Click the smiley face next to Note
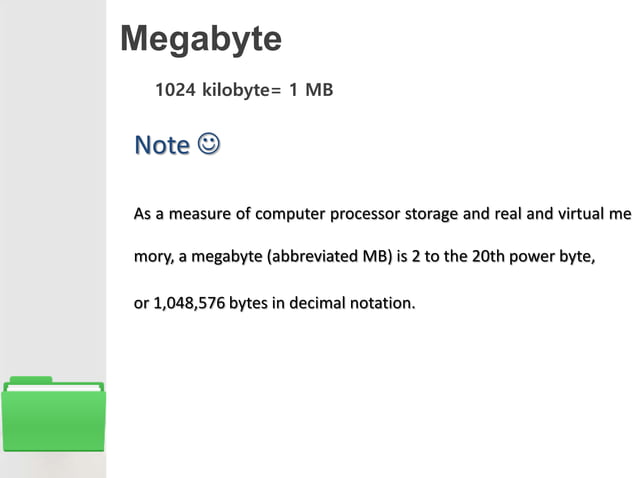This screenshot has width=638, height=478. point(209,144)
